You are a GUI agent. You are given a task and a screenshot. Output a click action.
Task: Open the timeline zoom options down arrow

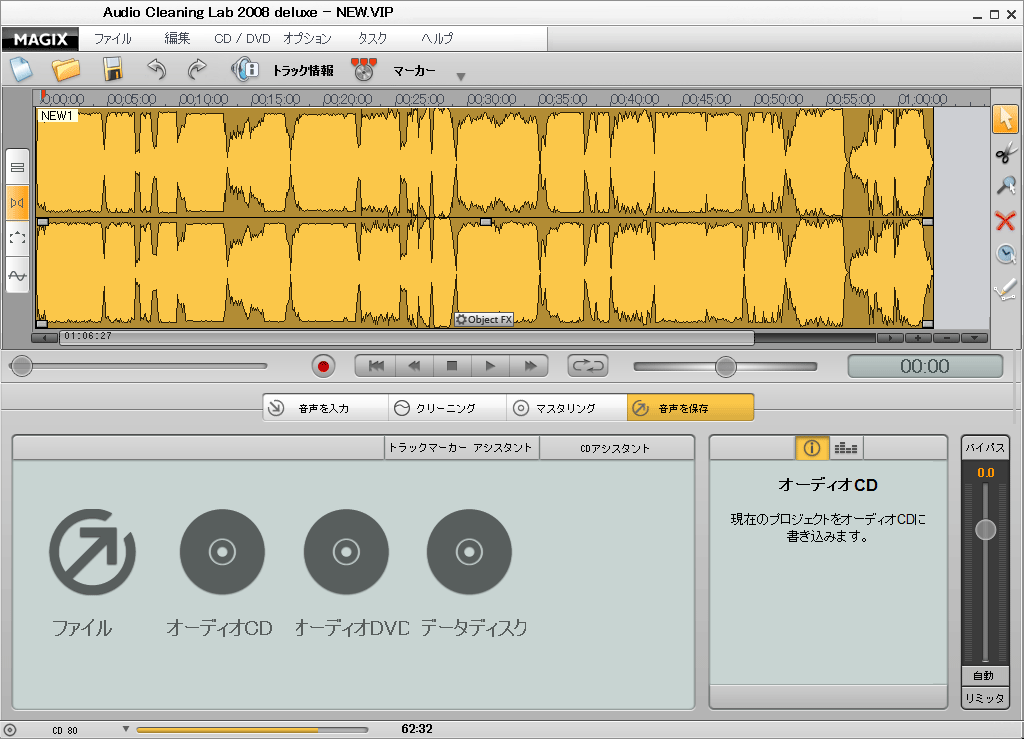pos(974,338)
